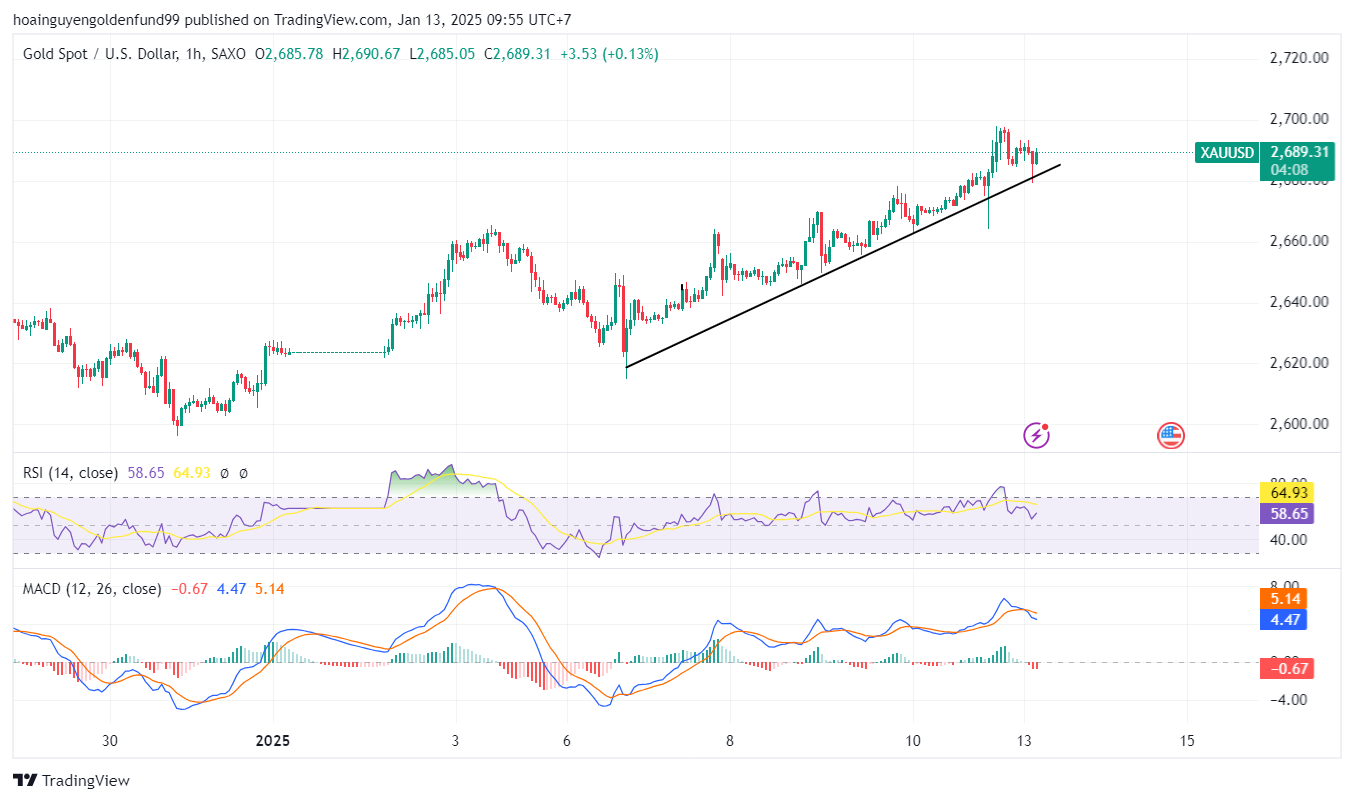
Task: Click the 15 date on time axis
Action: coord(1187,741)
